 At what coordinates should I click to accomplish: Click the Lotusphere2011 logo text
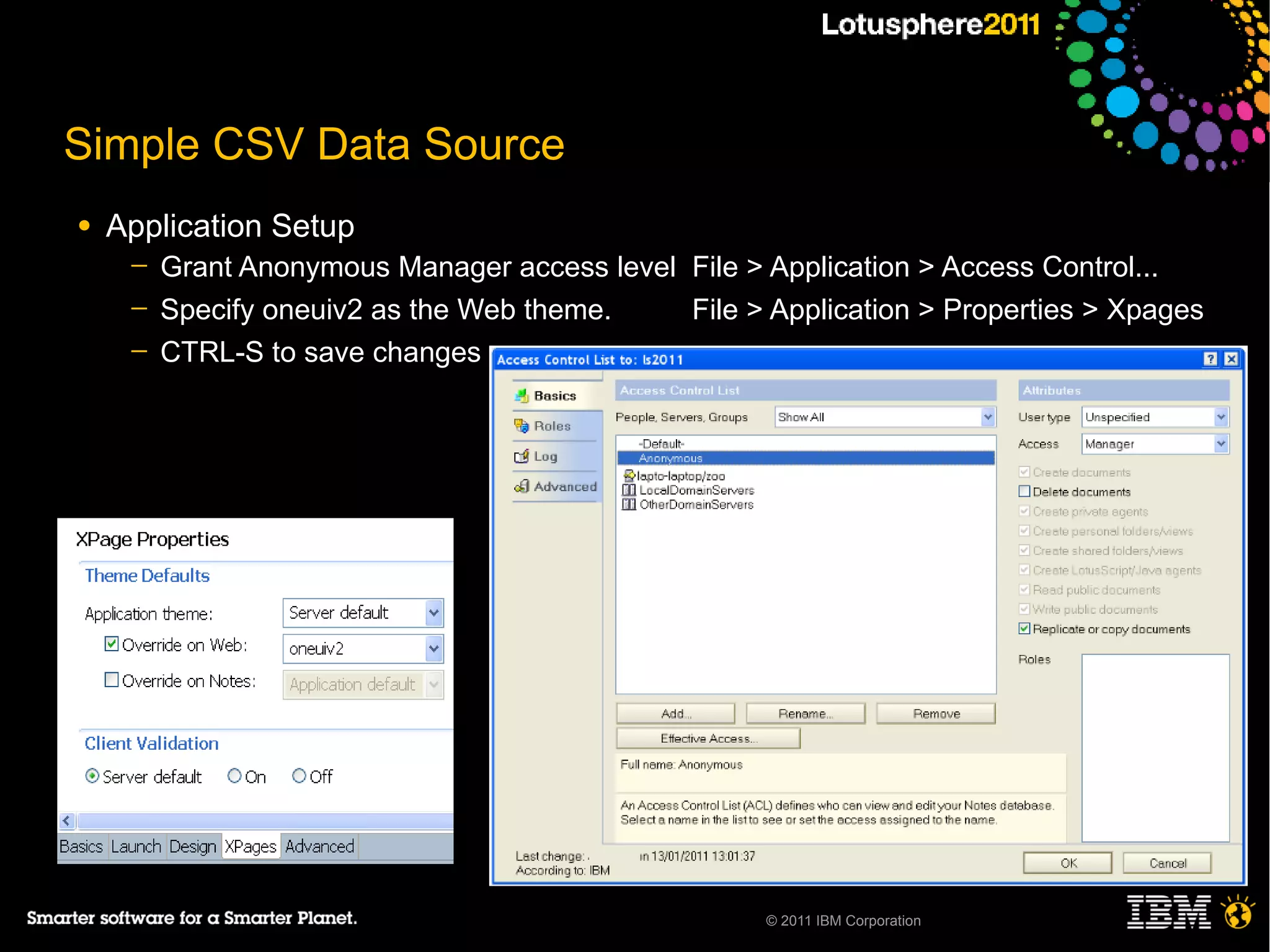[x=930, y=25]
